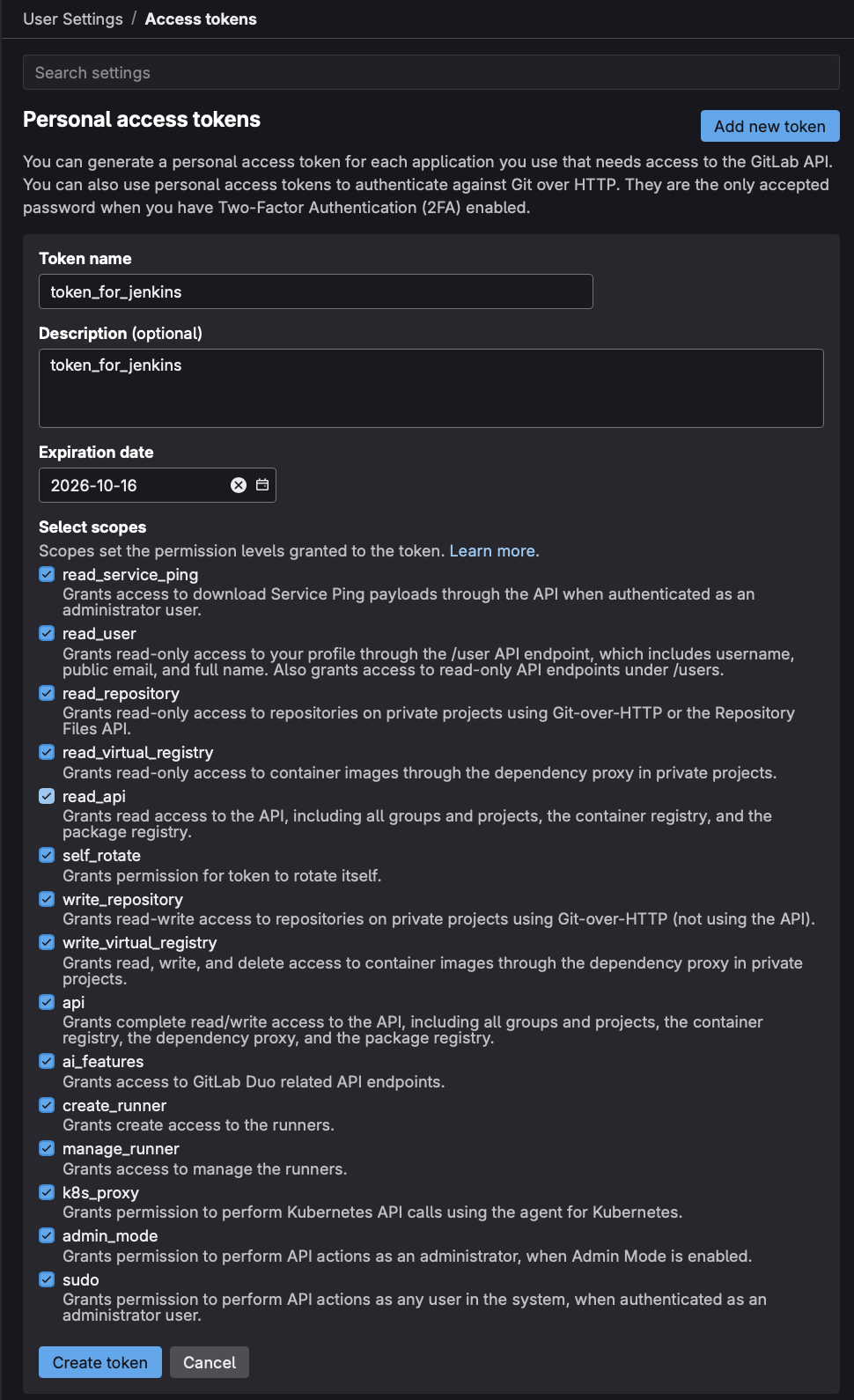Uncheck the read_virtual_registry scope

click(47, 752)
